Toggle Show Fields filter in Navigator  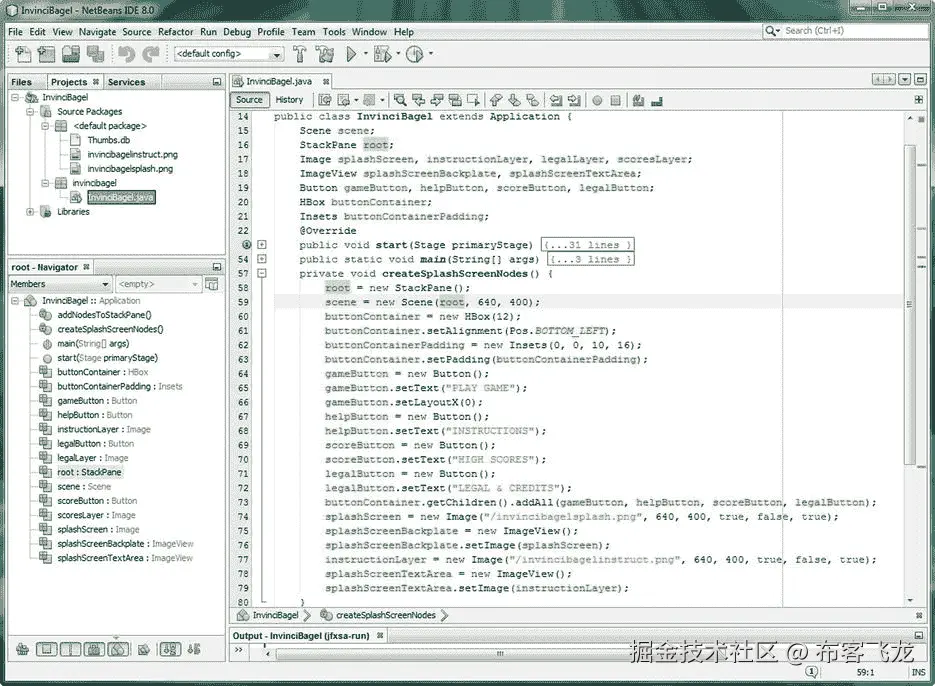point(47,649)
